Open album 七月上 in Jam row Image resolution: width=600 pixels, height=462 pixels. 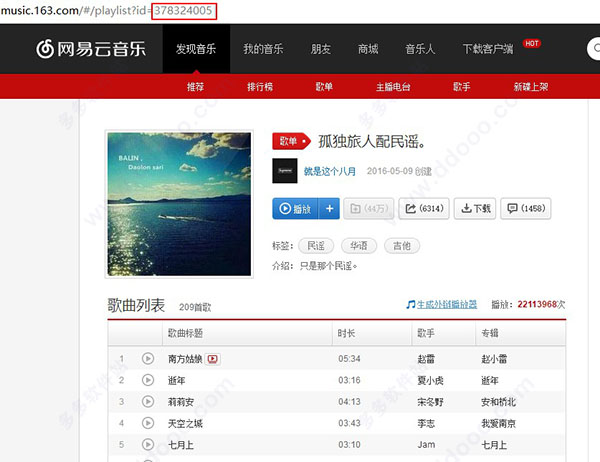point(494,445)
